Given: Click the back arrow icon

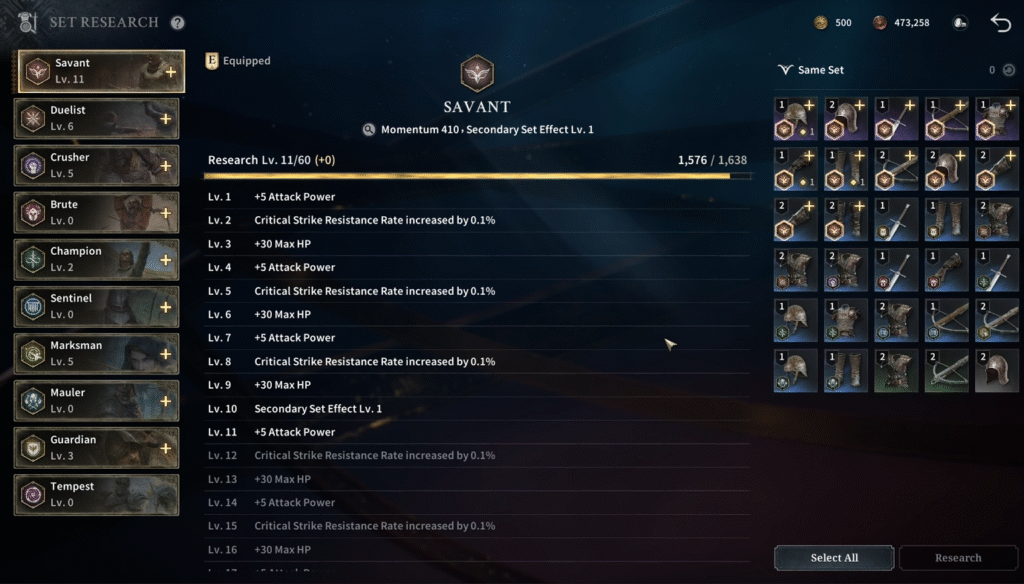Looking at the screenshot, I should click(1000, 23).
